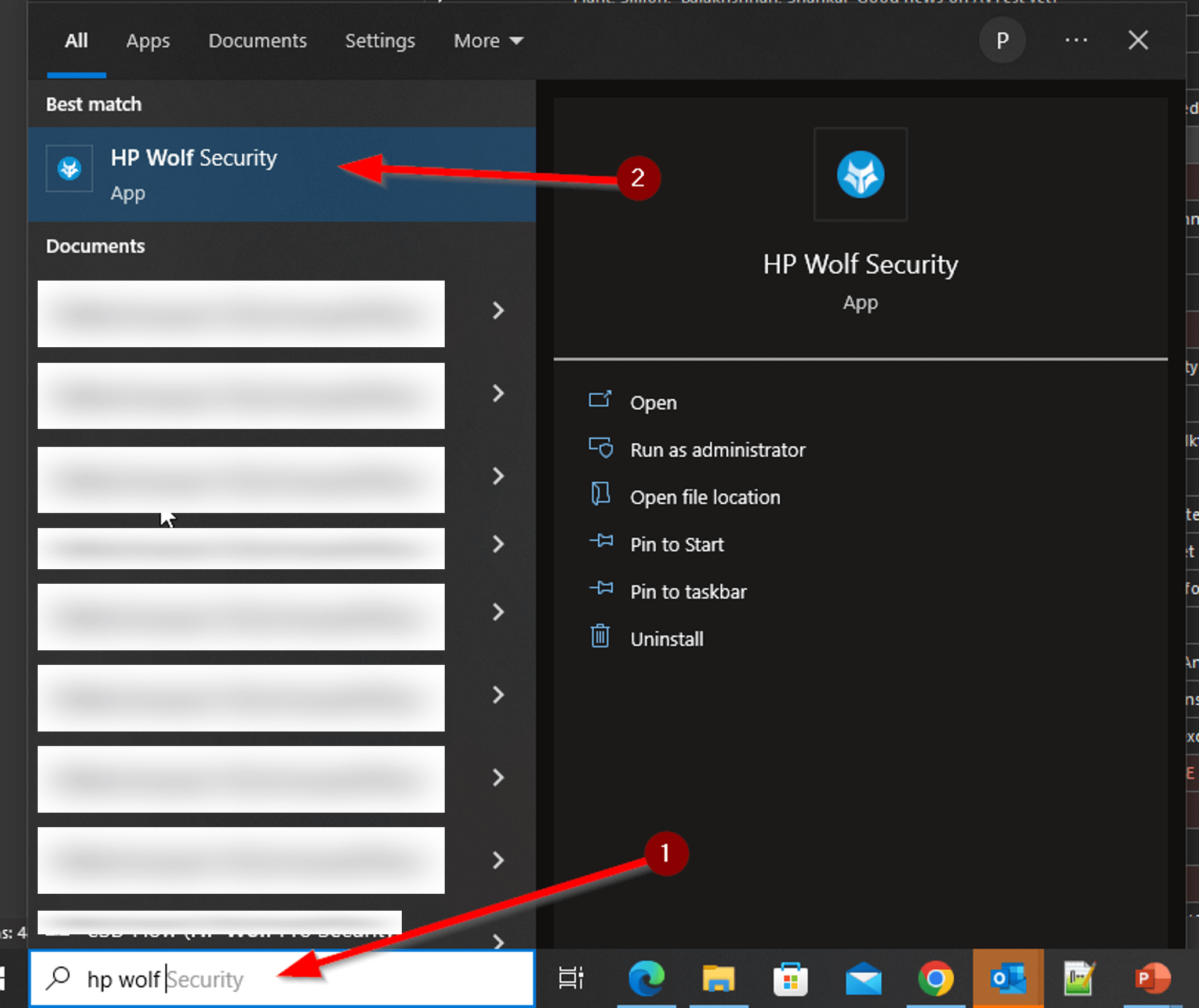Select Open file location
Image resolution: width=1199 pixels, height=1008 pixels.
(x=704, y=497)
